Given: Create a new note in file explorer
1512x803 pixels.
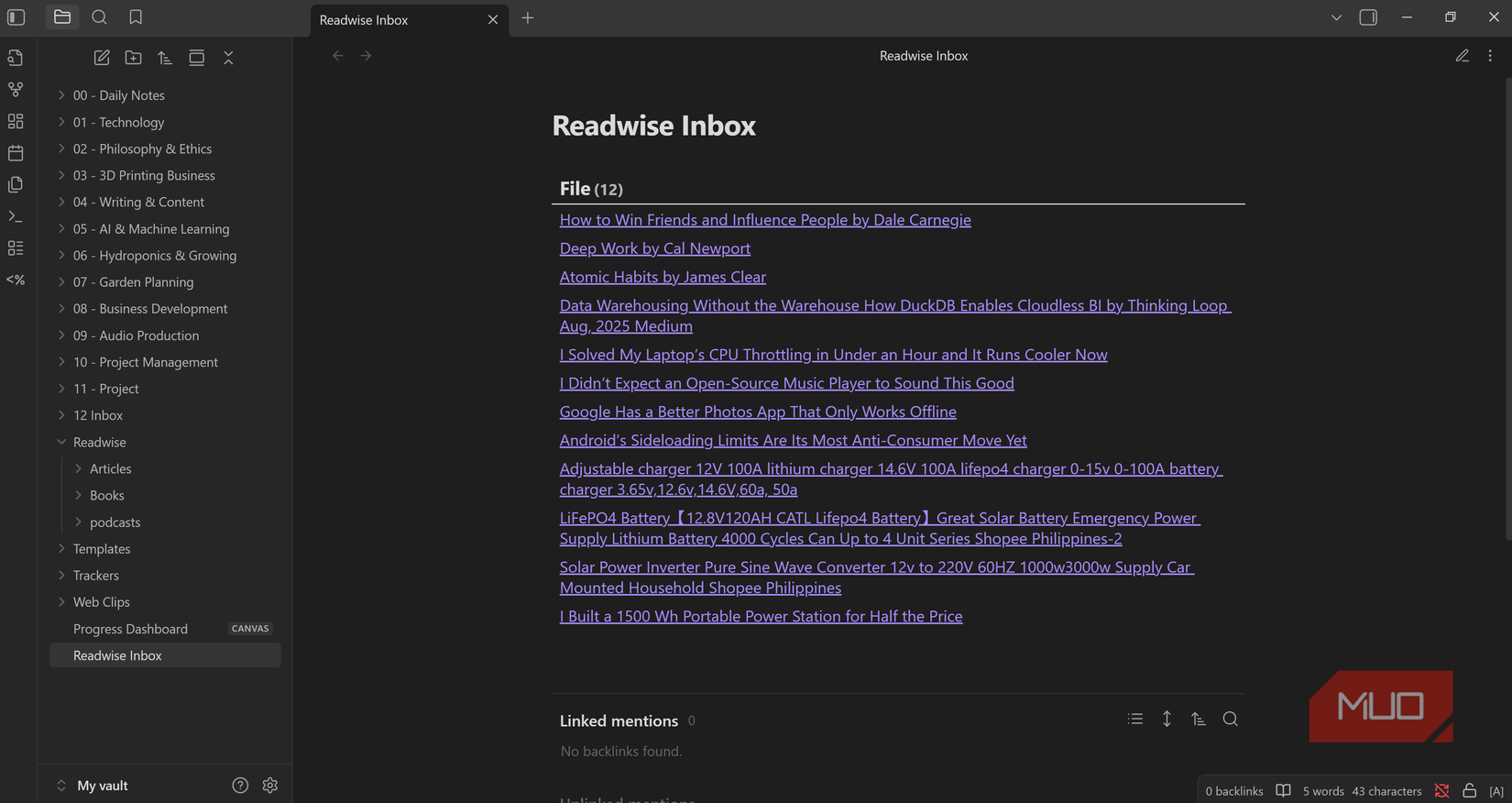Looking at the screenshot, I should (102, 58).
